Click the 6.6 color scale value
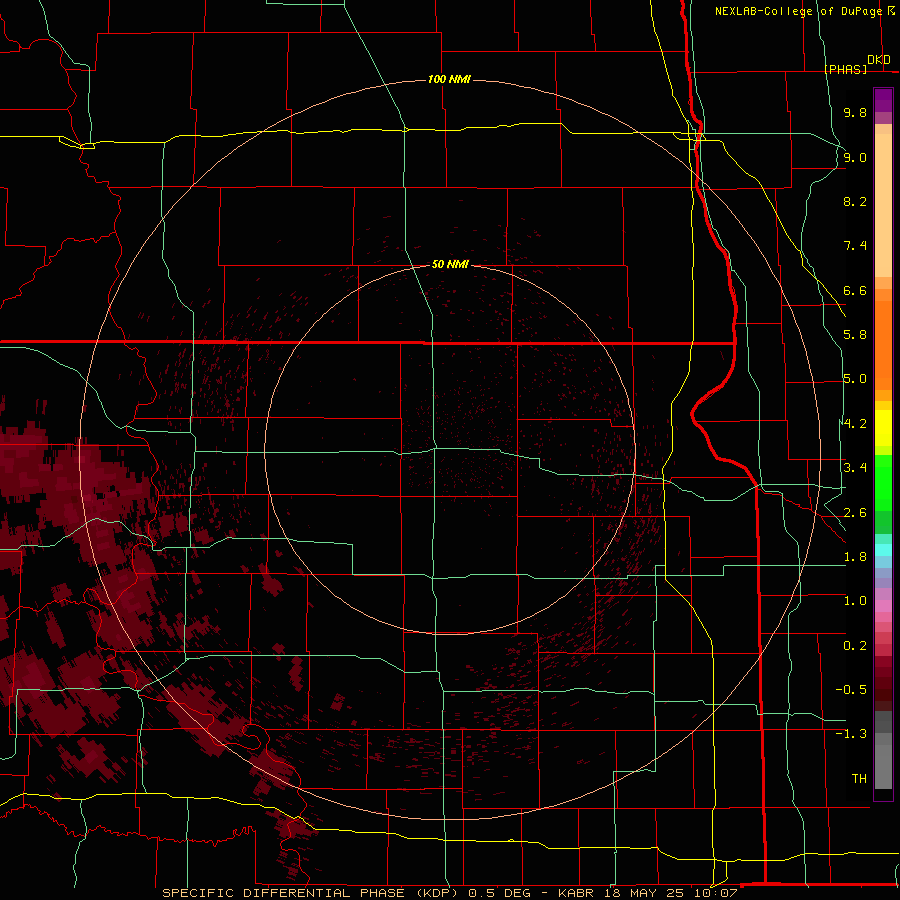900x900 pixels. (x=855, y=290)
